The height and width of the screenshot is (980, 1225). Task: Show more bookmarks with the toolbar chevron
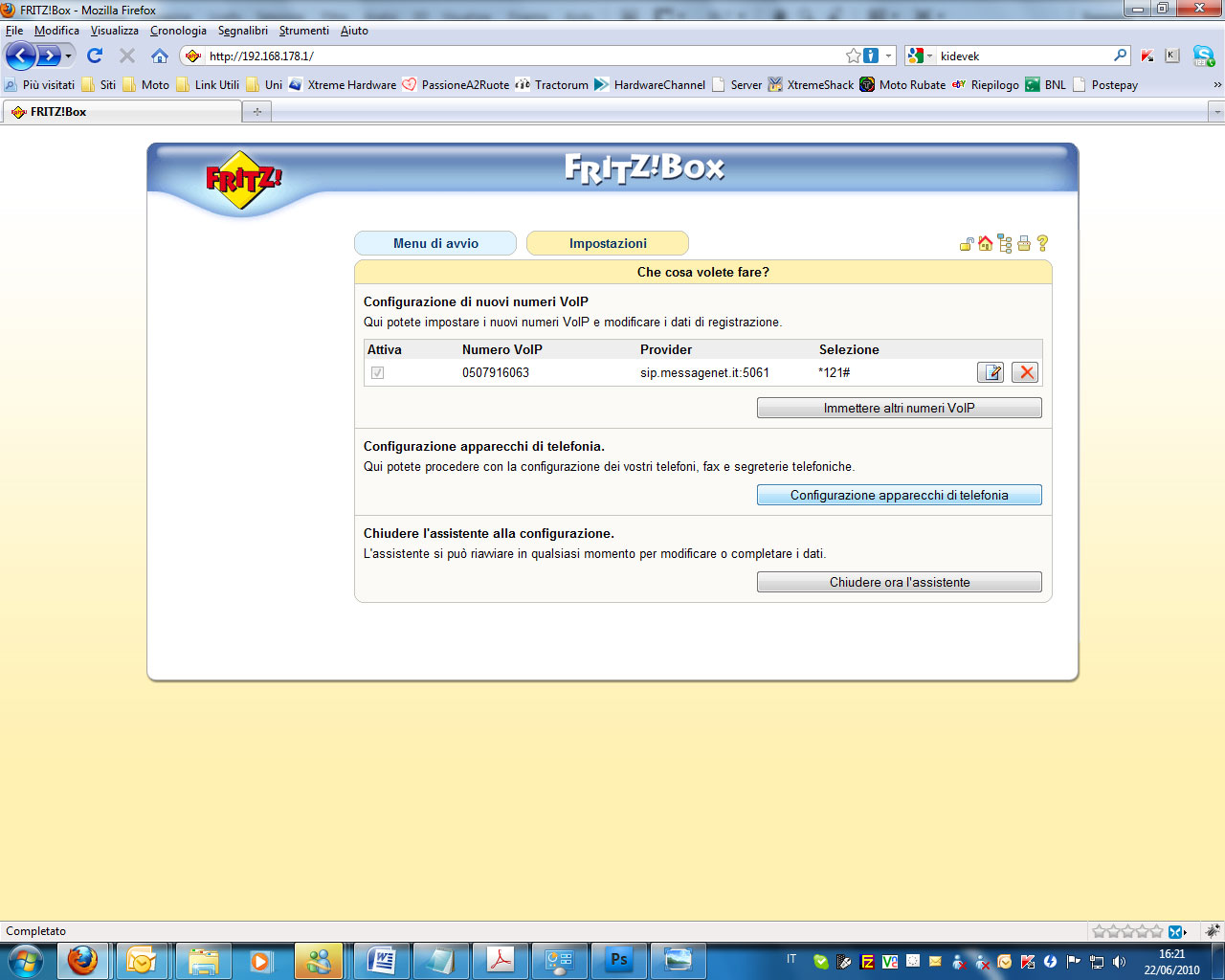pyautogui.click(x=1216, y=84)
